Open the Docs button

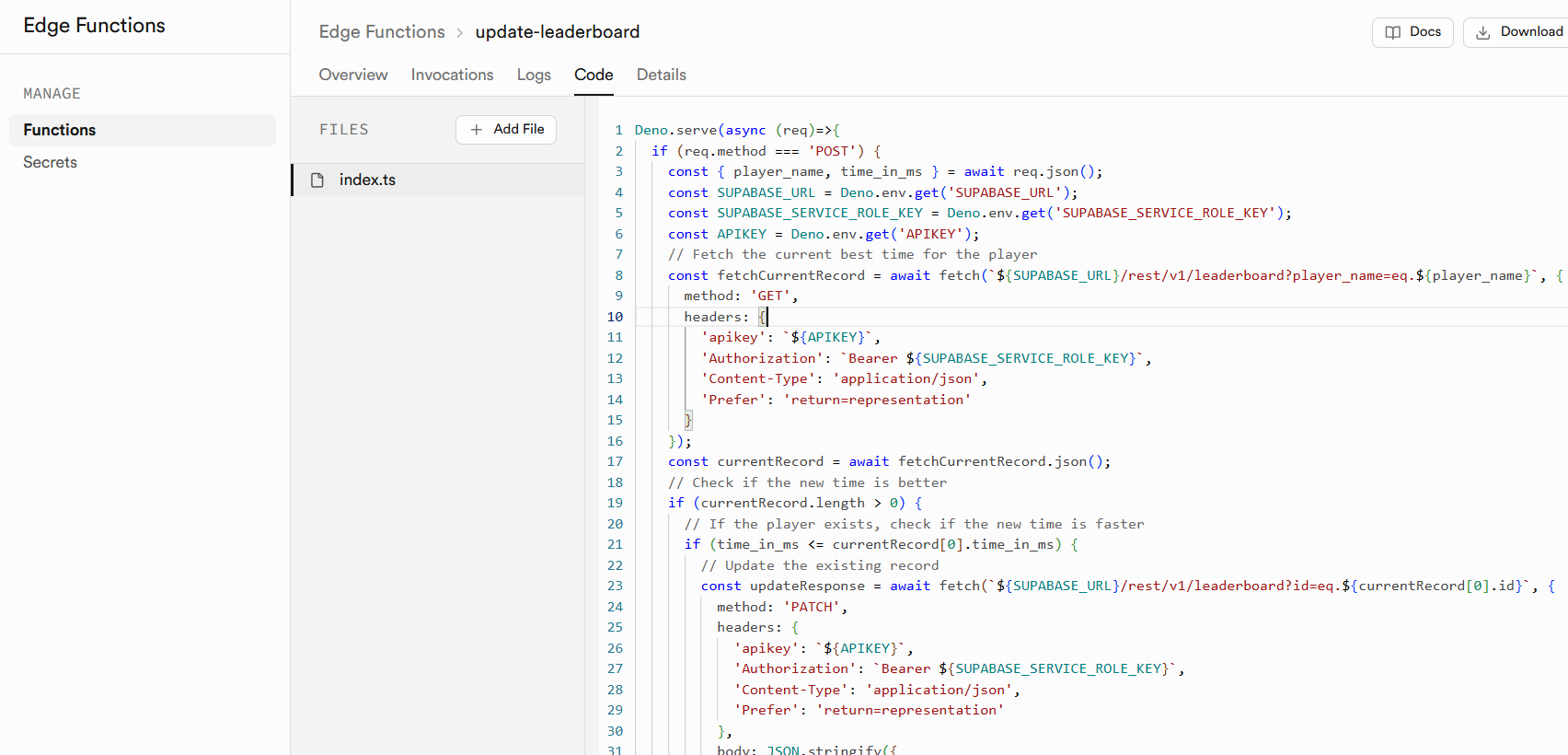click(x=1412, y=32)
